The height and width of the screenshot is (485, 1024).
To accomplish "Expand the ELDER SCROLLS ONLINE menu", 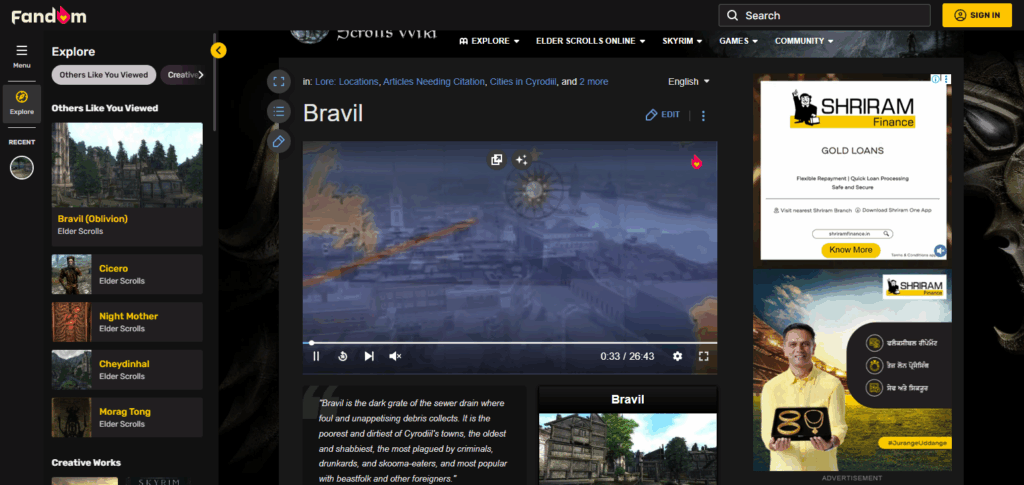I will point(590,40).
